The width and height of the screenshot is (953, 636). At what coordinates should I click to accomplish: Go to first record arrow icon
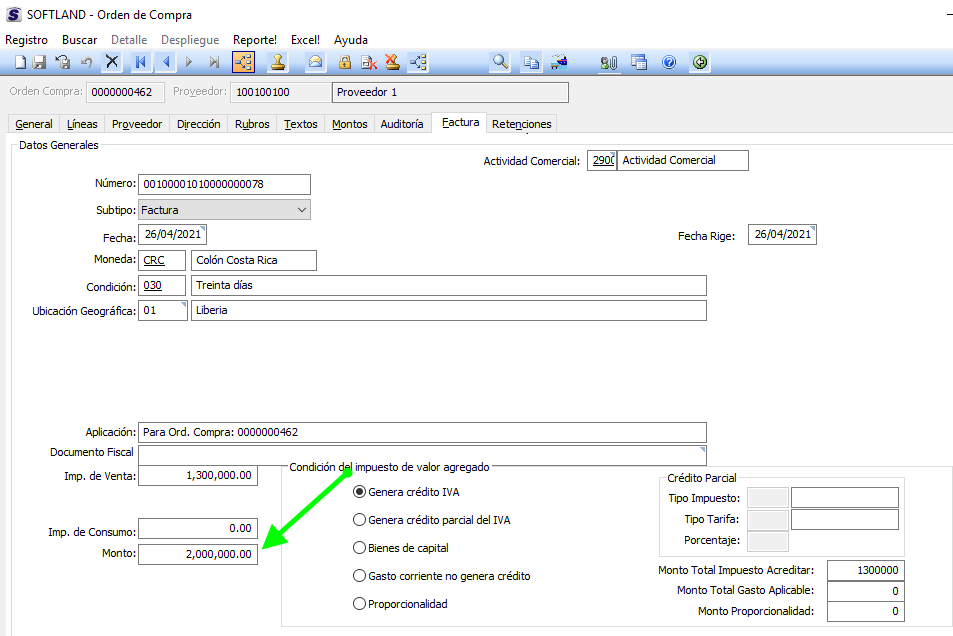tap(140, 62)
